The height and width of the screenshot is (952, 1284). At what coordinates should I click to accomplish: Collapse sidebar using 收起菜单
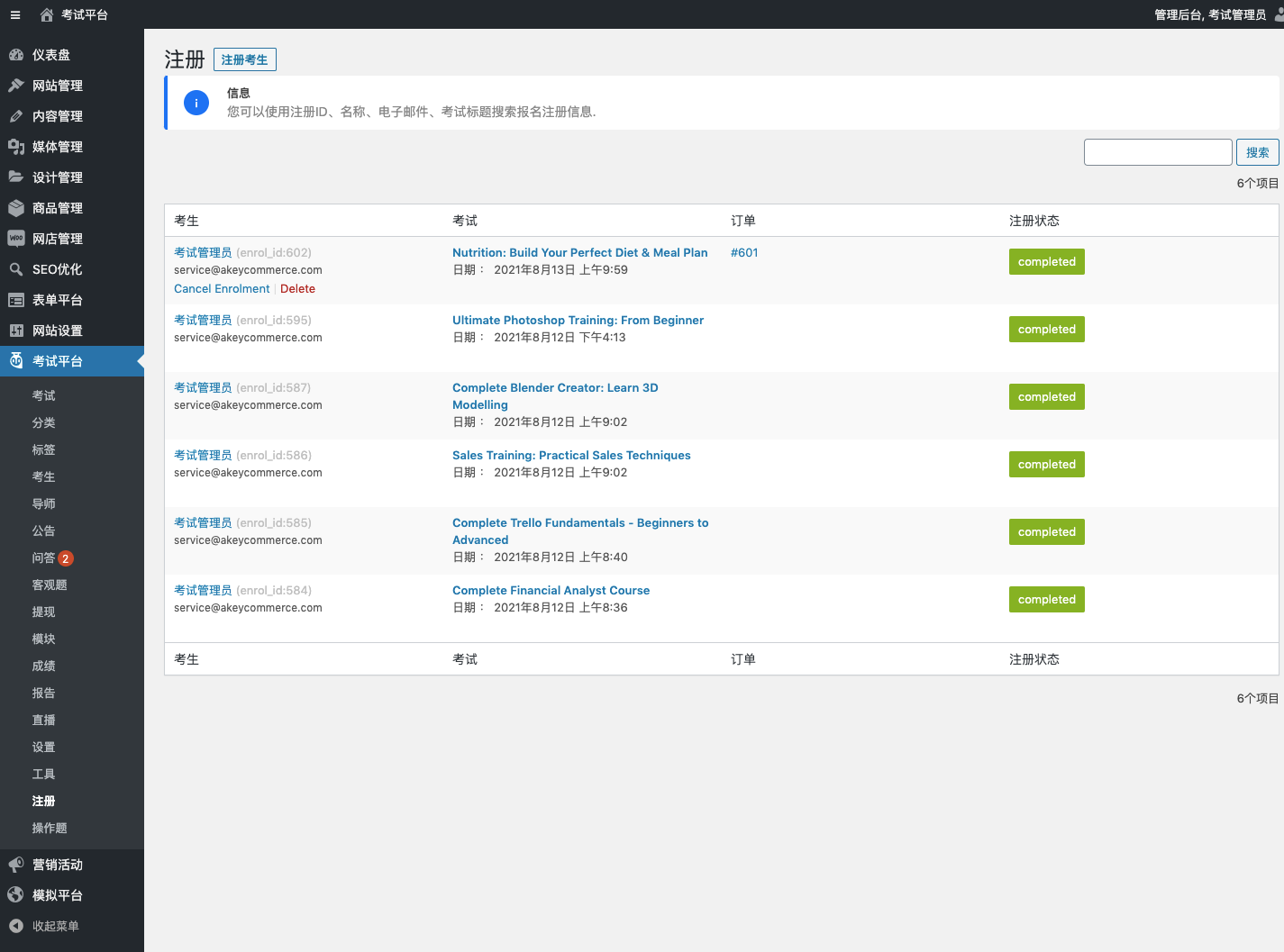tap(55, 926)
